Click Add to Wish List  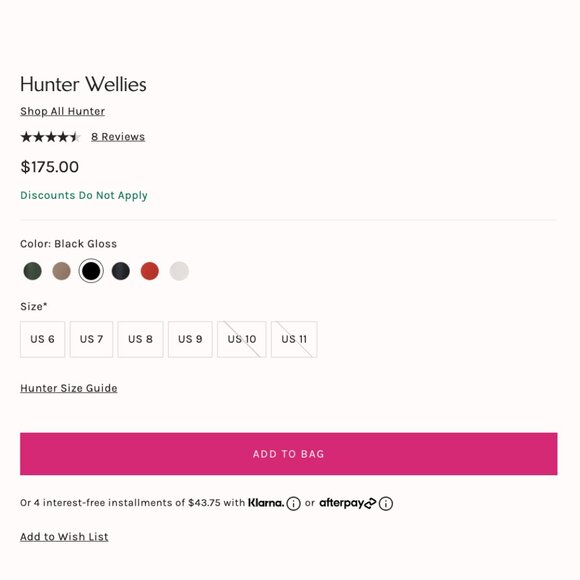click(64, 537)
